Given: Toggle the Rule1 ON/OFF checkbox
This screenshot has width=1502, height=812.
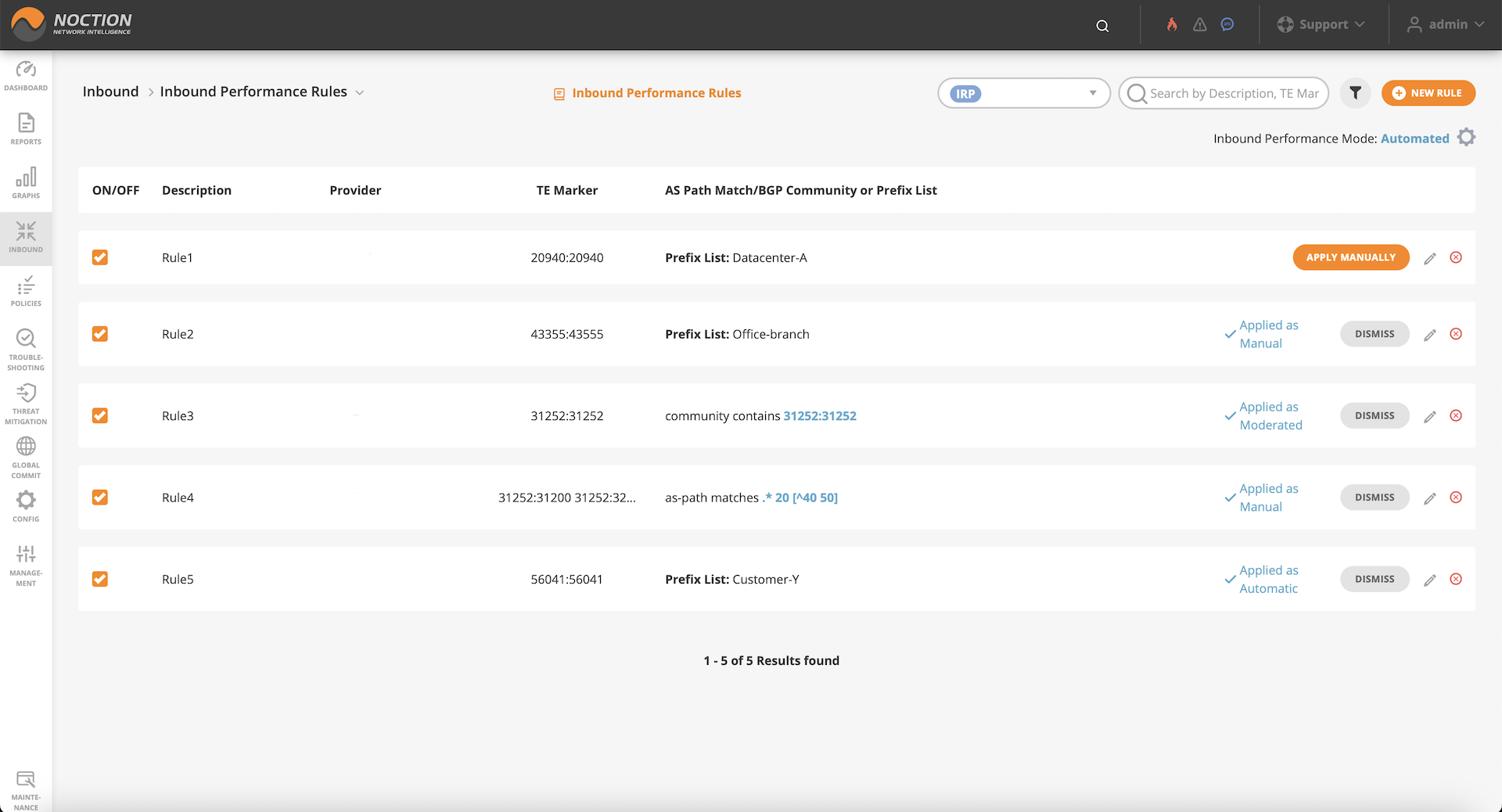Looking at the screenshot, I should [x=100, y=257].
